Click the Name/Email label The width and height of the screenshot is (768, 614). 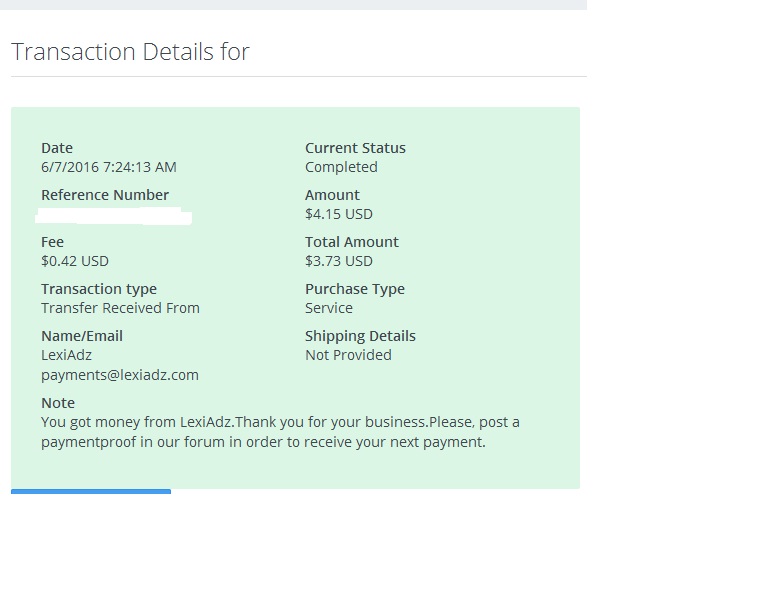[82, 336]
